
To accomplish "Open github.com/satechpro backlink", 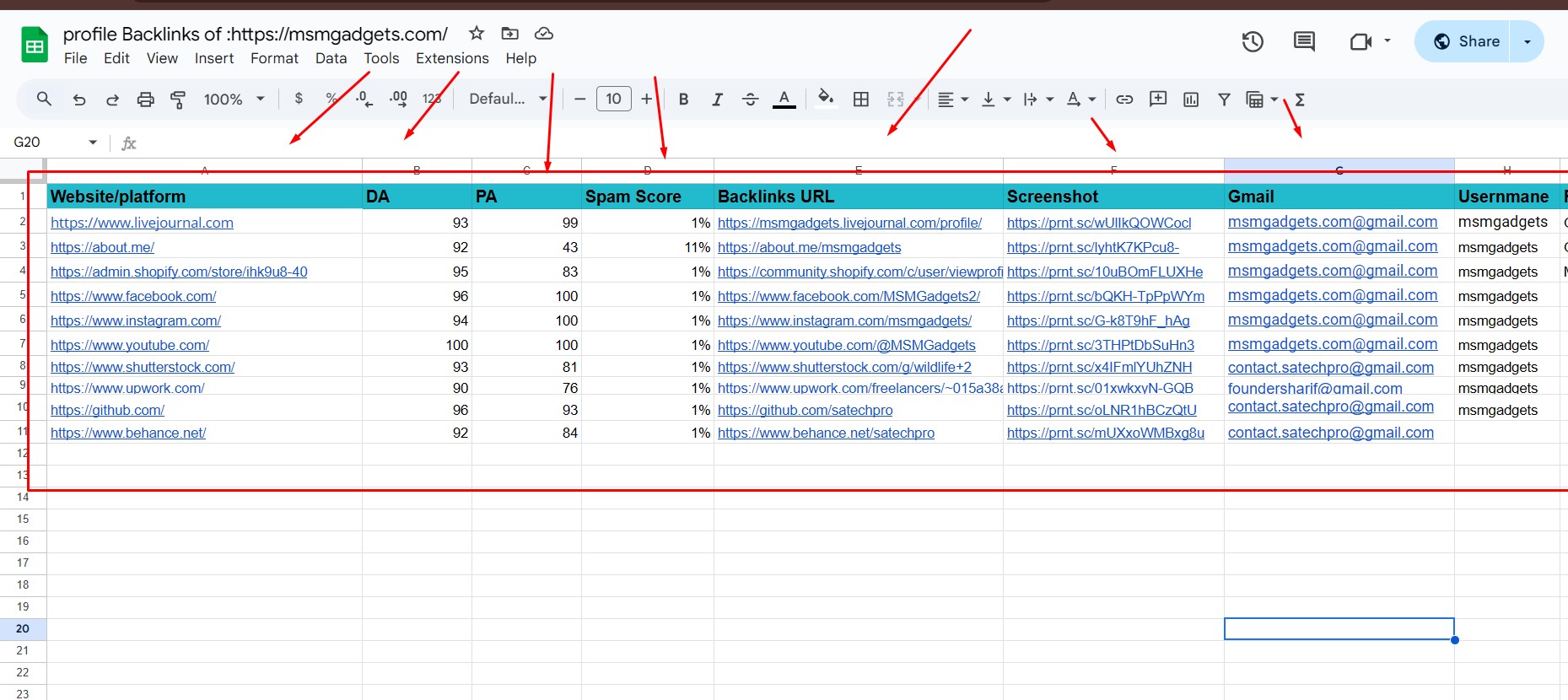I will pos(805,410).
